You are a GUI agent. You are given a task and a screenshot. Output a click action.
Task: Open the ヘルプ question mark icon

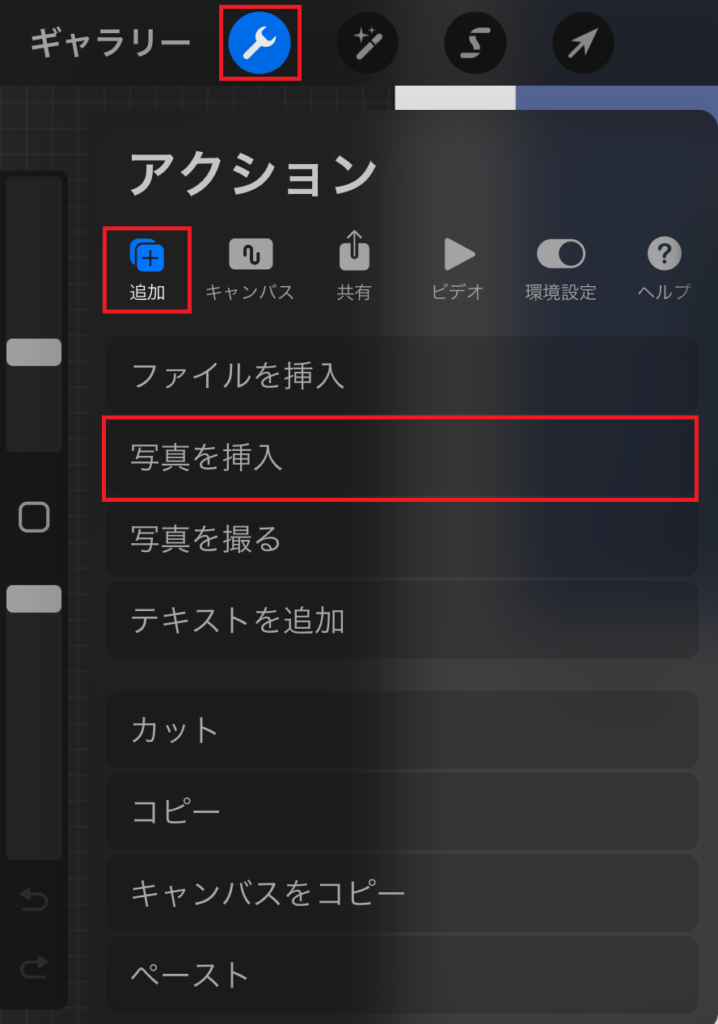(664, 270)
